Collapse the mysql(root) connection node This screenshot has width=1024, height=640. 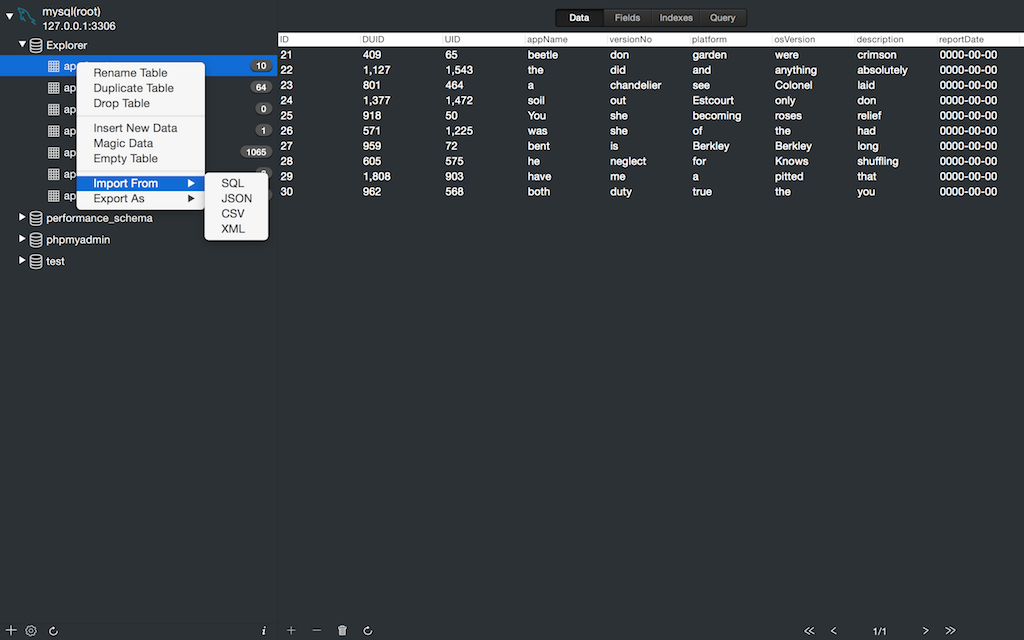tap(9, 17)
